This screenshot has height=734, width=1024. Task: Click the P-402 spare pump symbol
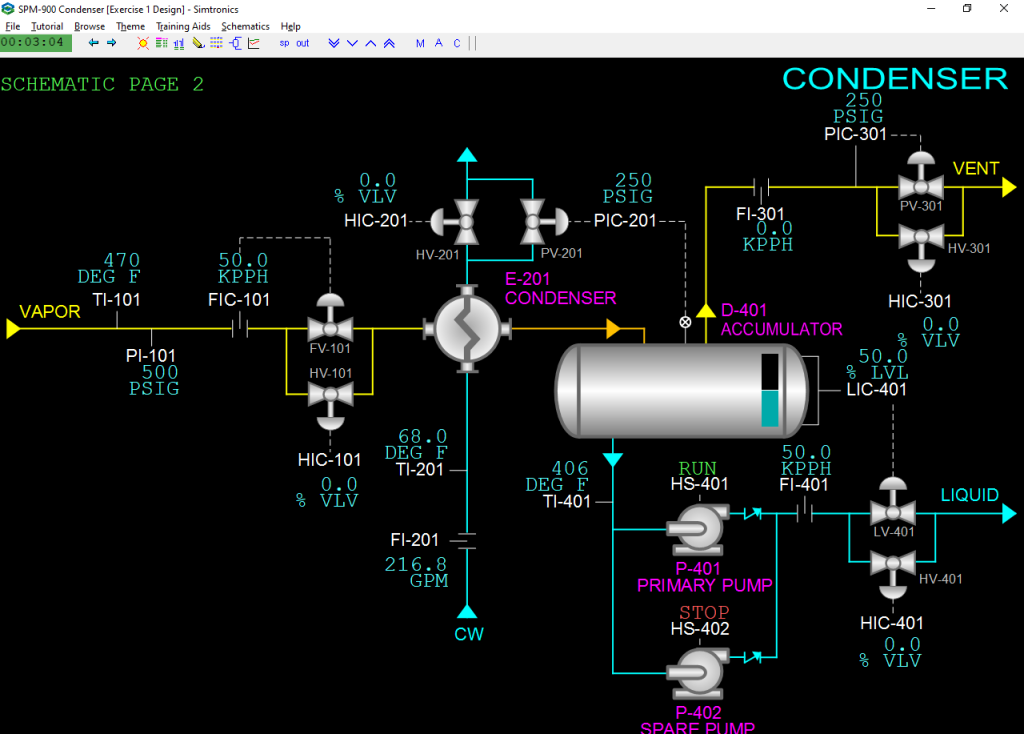[698, 674]
